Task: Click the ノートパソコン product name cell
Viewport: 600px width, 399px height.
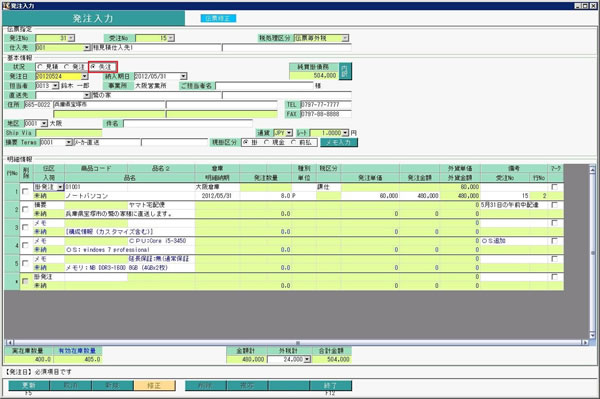Action: 130,196
